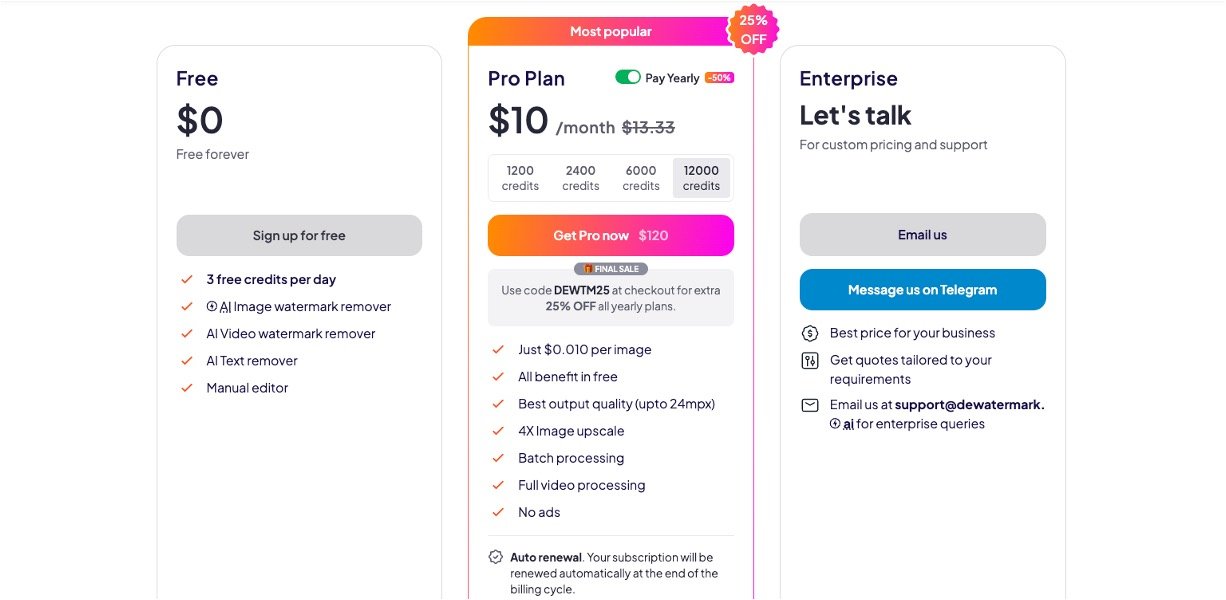Choose the 12000 credits tier
Screen dimensions: 1226x600
pos(701,178)
